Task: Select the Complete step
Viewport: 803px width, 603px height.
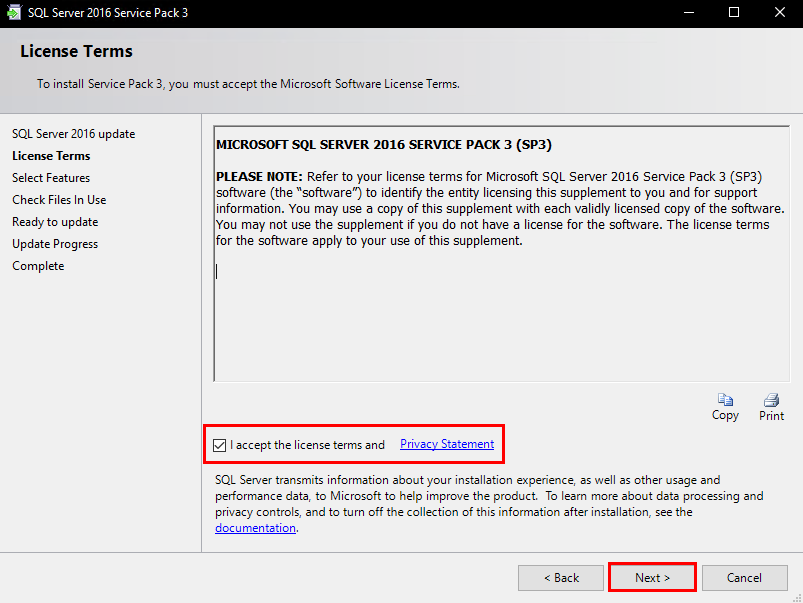Action: (x=38, y=266)
